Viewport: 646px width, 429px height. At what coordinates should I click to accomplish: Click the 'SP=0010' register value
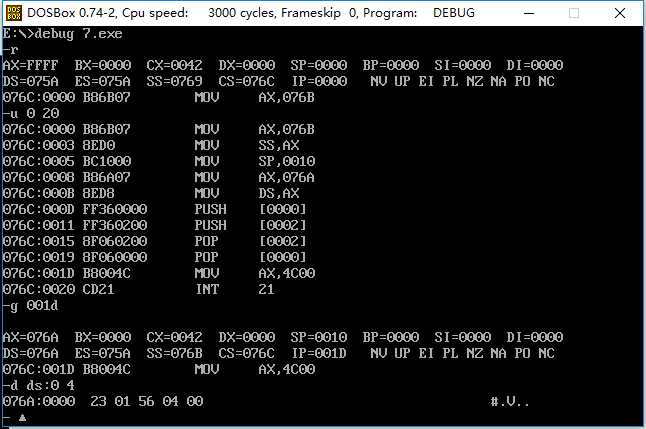click(319, 338)
